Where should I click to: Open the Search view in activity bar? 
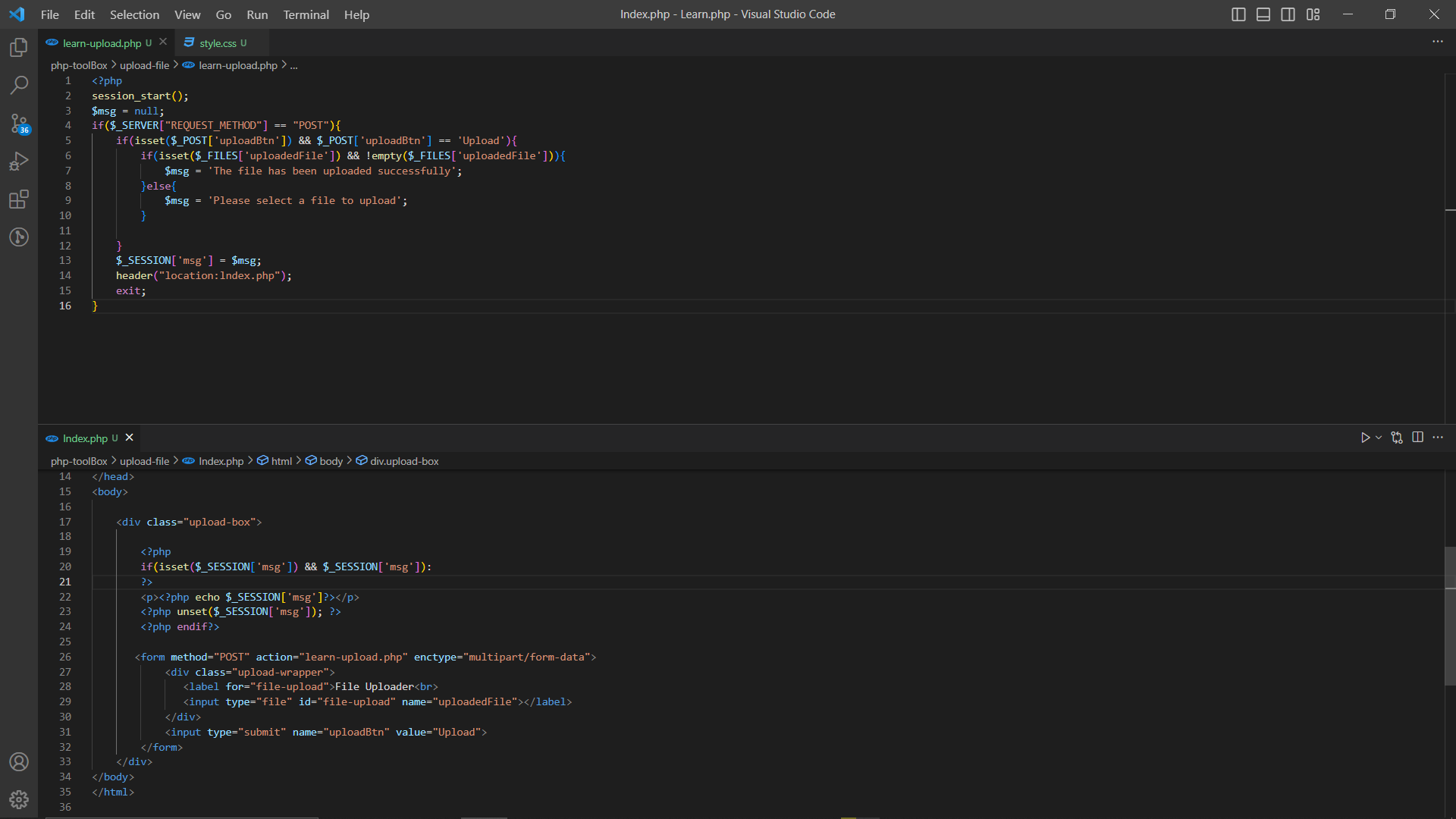coord(19,85)
